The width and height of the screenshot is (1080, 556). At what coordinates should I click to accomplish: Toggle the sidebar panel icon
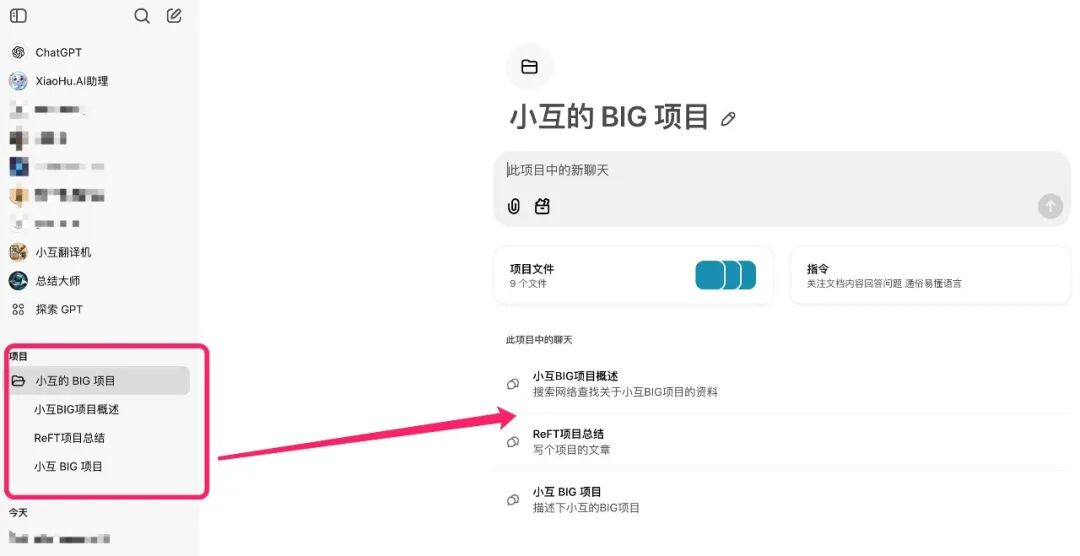click(x=18, y=16)
